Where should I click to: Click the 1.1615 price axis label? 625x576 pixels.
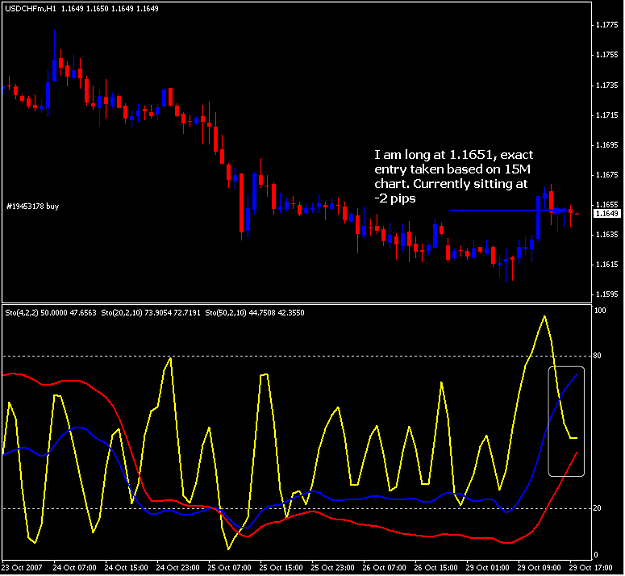click(607, 264)
